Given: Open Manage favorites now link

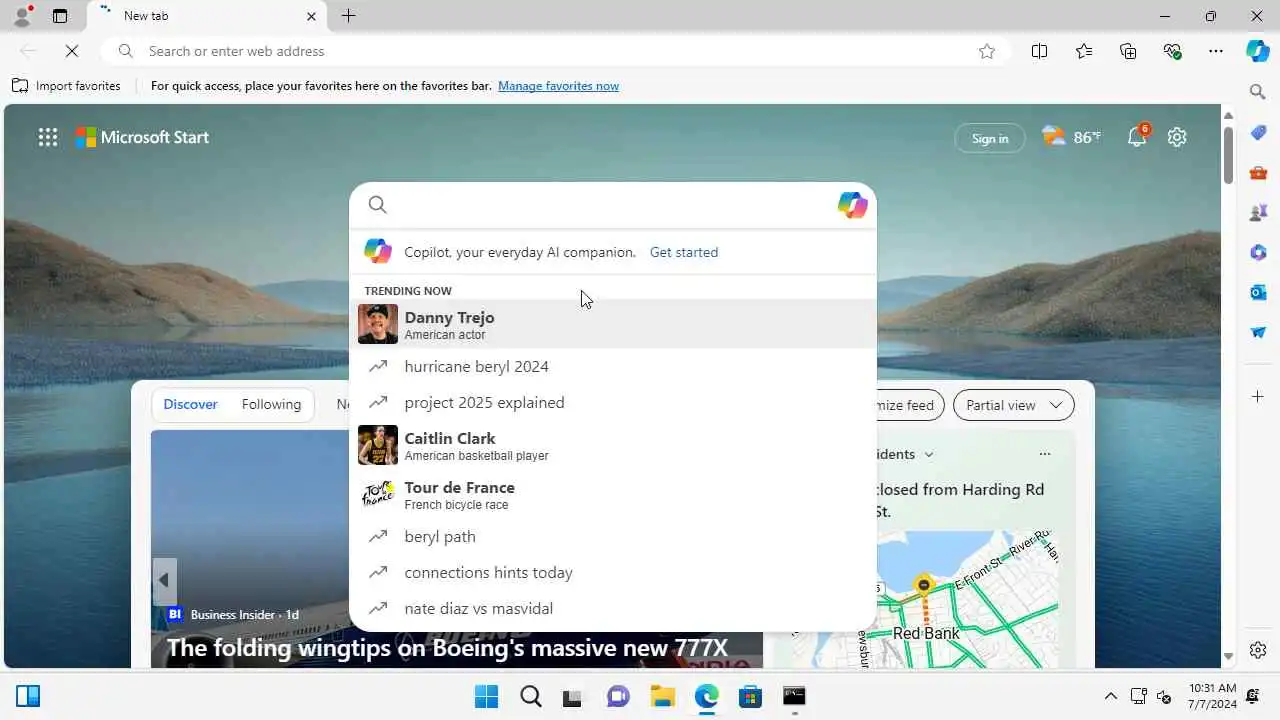Looking at the screenshot, I should pos(558,86).
